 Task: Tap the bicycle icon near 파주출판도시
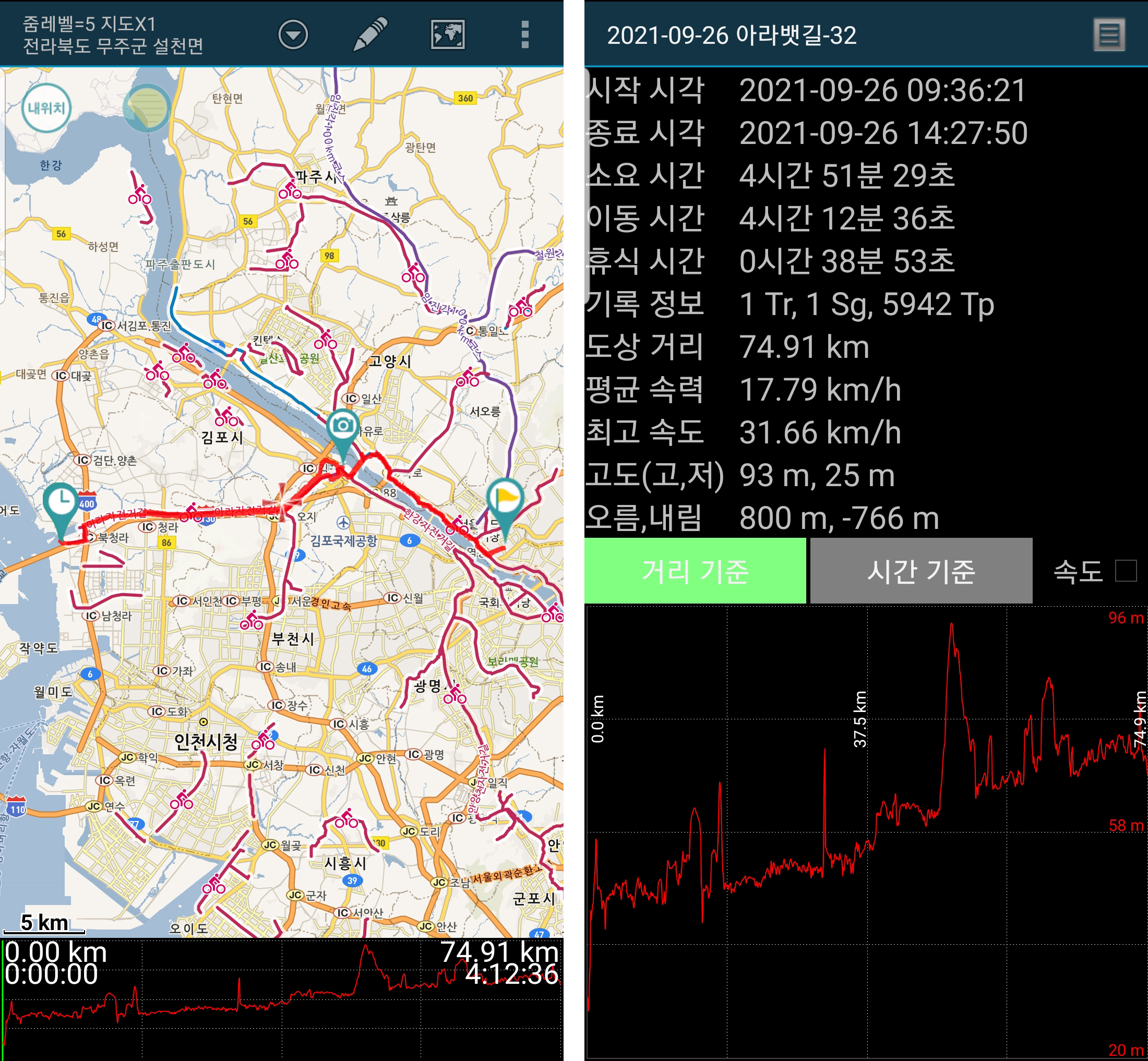286,260
